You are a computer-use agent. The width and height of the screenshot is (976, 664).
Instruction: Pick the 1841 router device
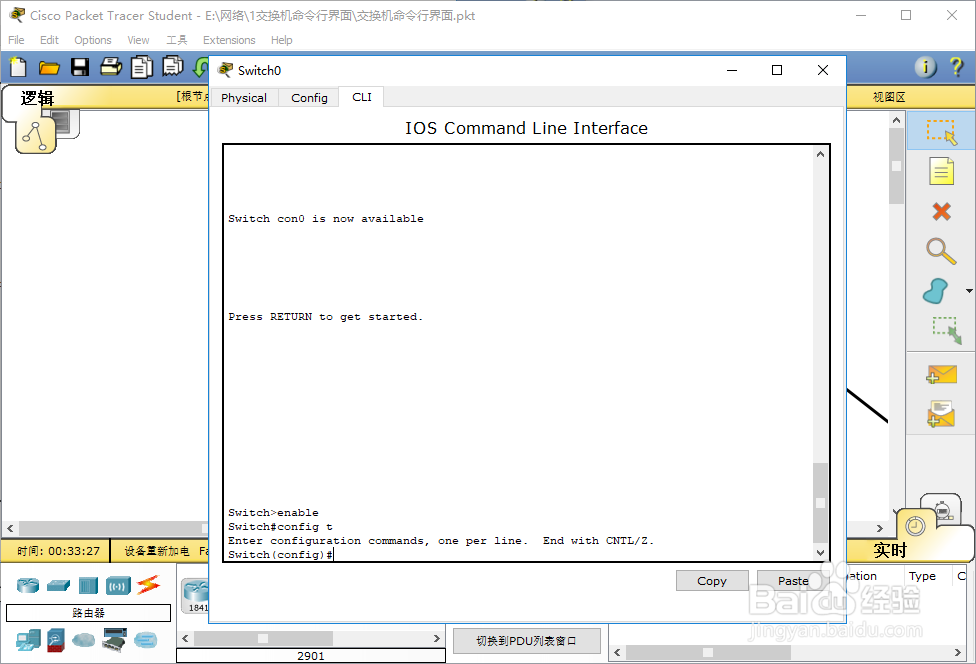pyautogui.click(x=195, y=596)
